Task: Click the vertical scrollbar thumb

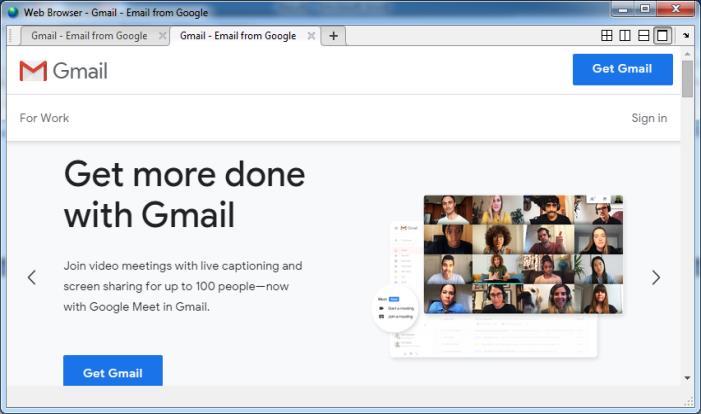Action: pos(687,78)
